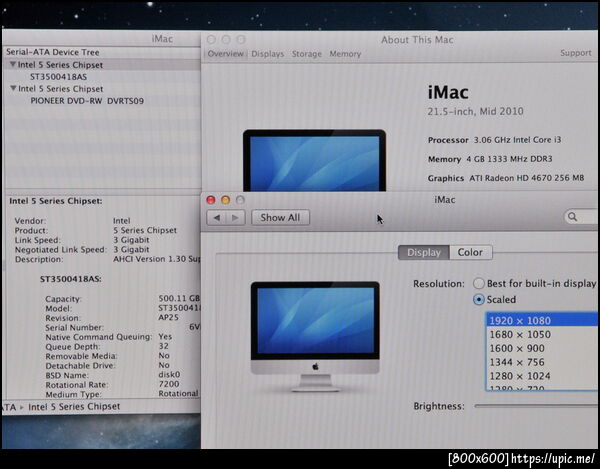Select the Scaled resolution option
Screen dimensions: 600x469
click(x=479, y=300)
